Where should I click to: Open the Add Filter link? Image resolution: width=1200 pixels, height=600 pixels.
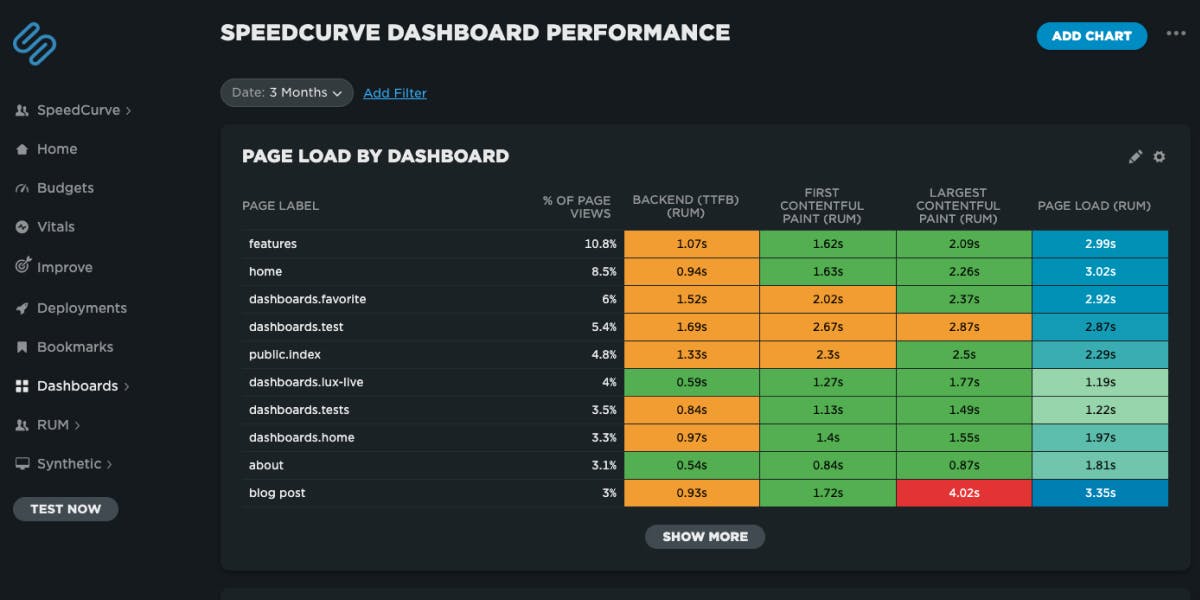coord(394,93)
